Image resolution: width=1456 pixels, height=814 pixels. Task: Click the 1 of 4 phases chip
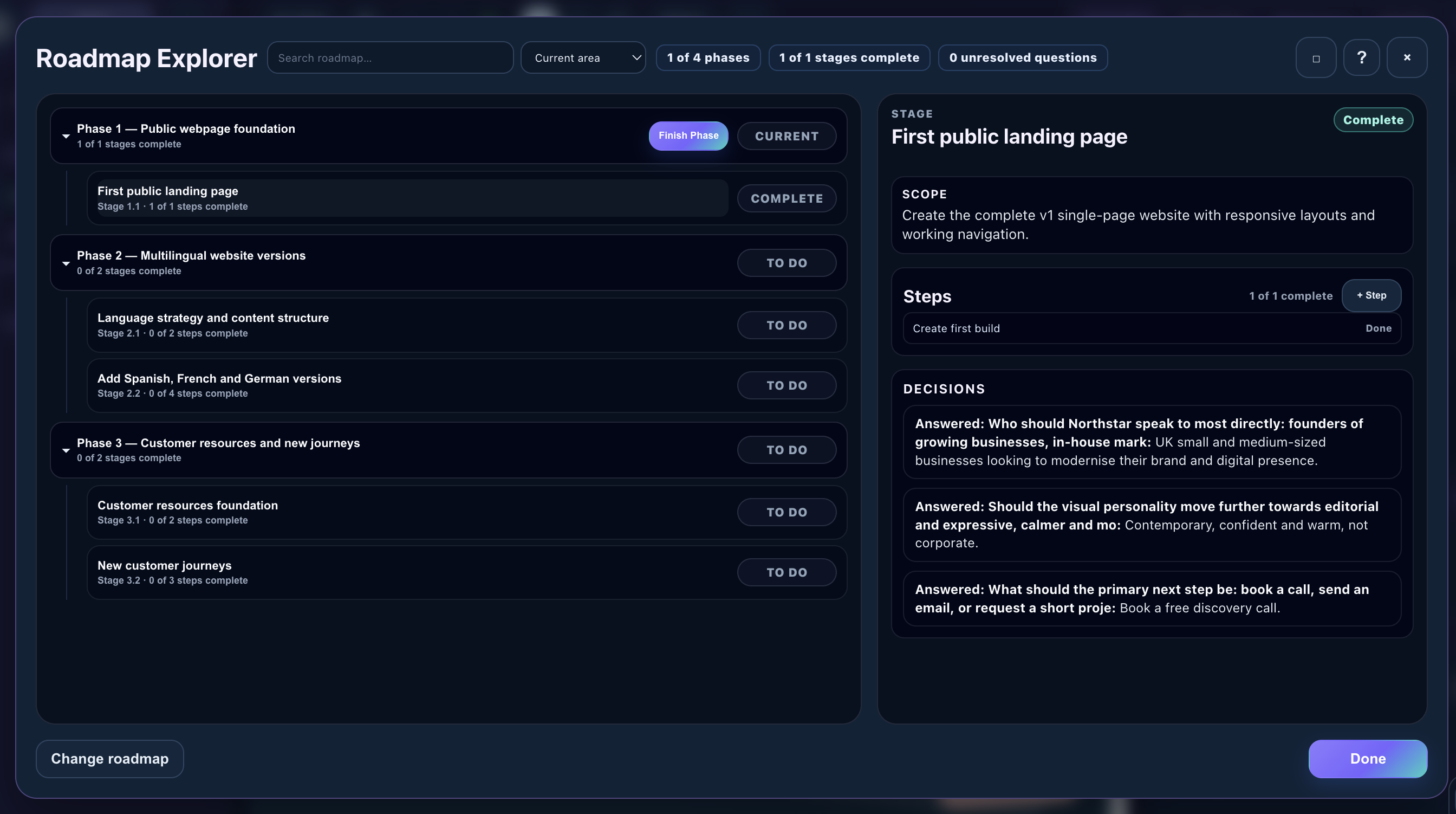pos(707,57)
